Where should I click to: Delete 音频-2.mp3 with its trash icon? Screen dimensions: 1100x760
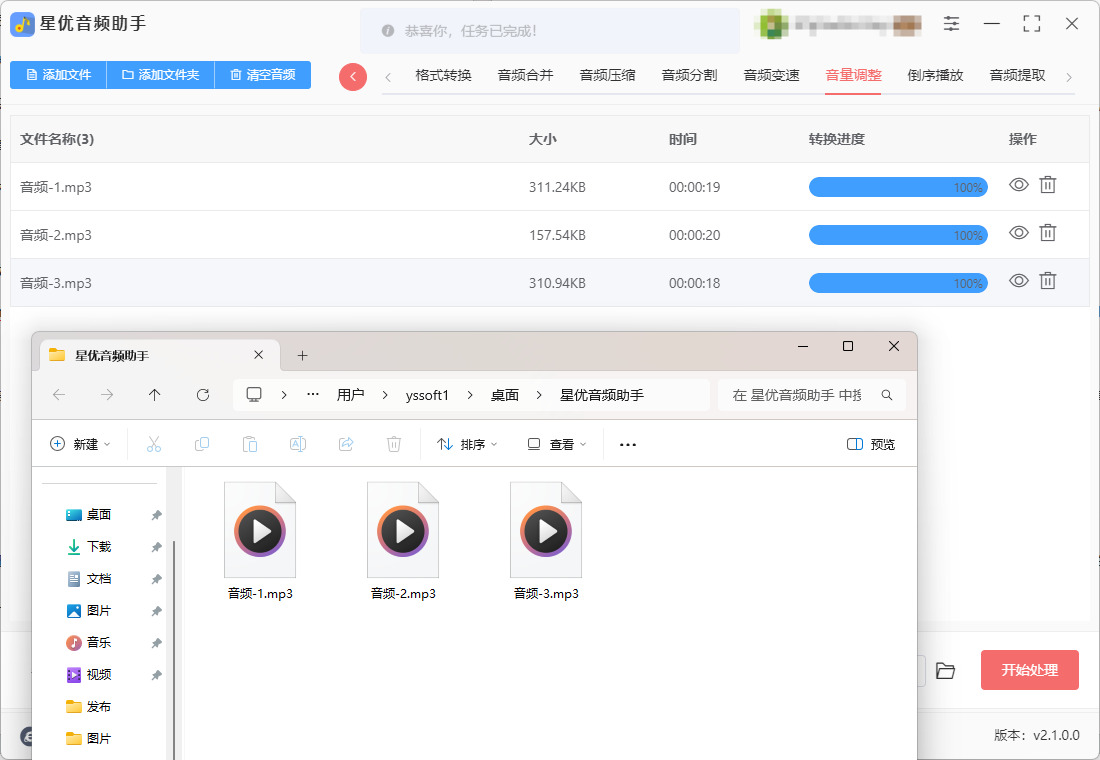[1047, 232]
